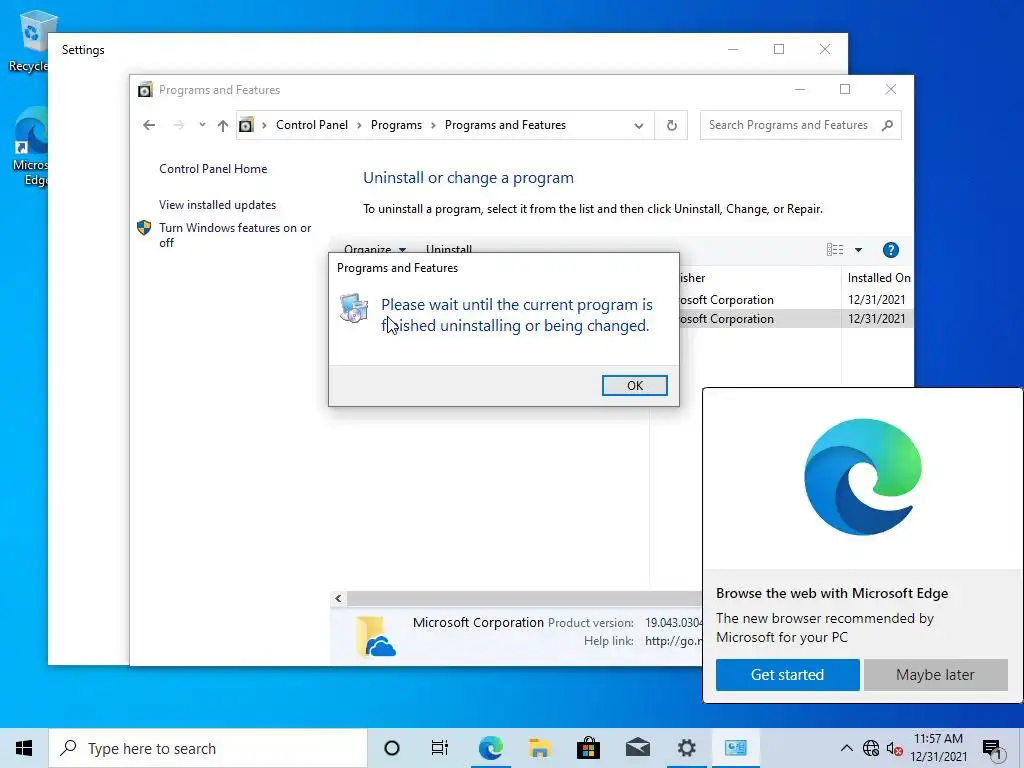The image size is (1024, 768).
Task: Maximize the Settings window
Action: [x=778, y=49]
